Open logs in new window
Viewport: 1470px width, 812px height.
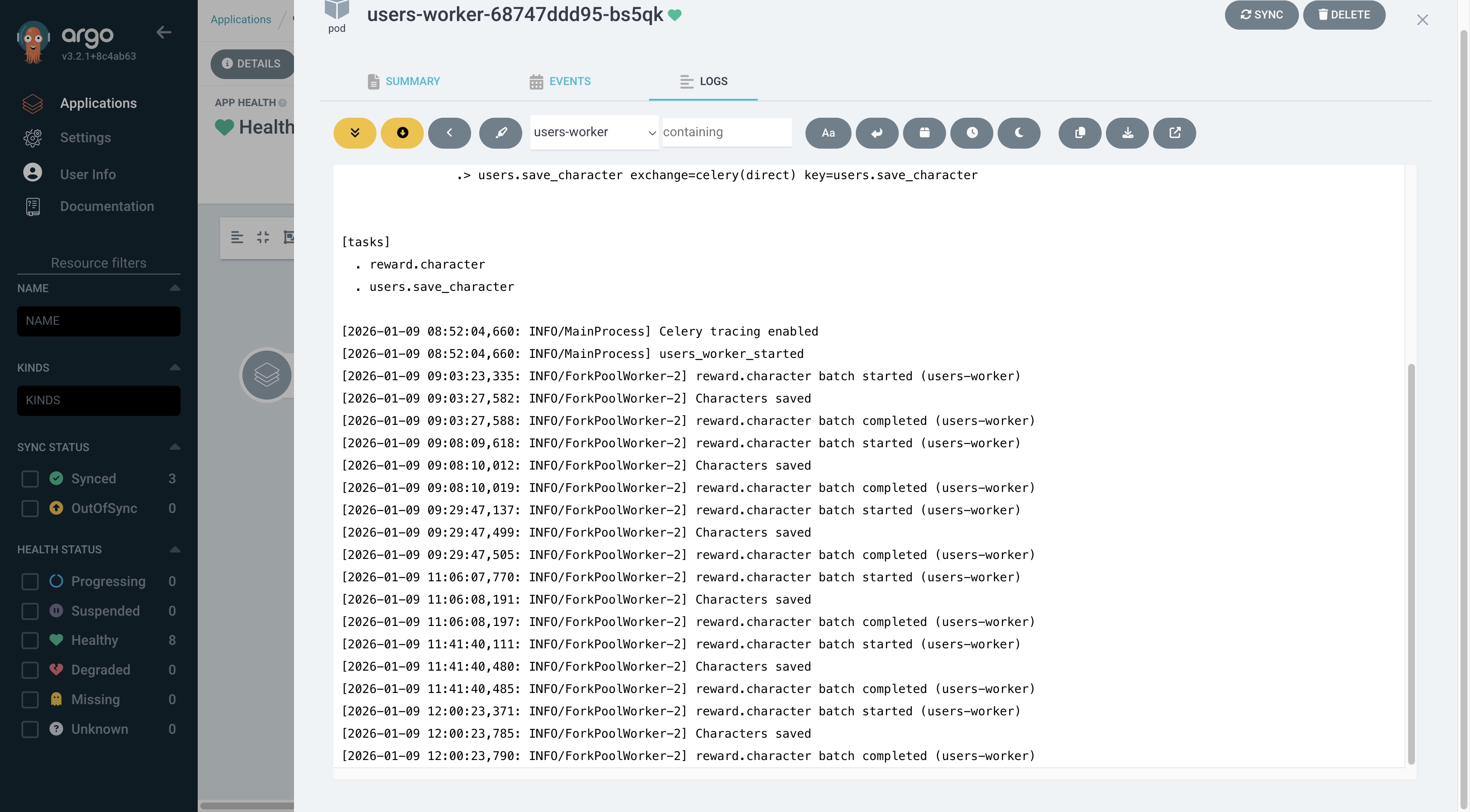click(x=1174, y=133)
